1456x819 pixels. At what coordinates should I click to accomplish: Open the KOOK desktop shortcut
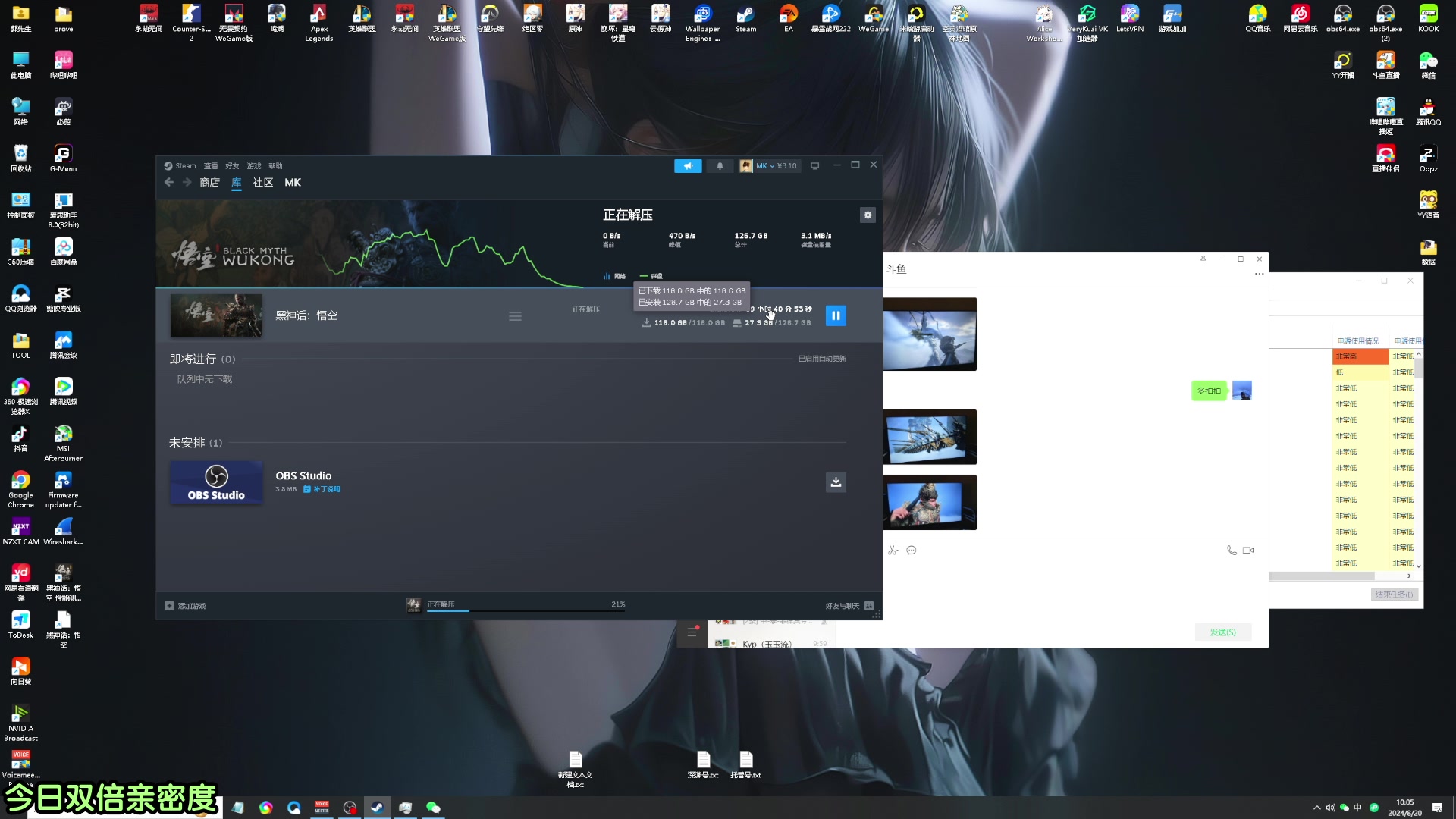coord(1429,19)
